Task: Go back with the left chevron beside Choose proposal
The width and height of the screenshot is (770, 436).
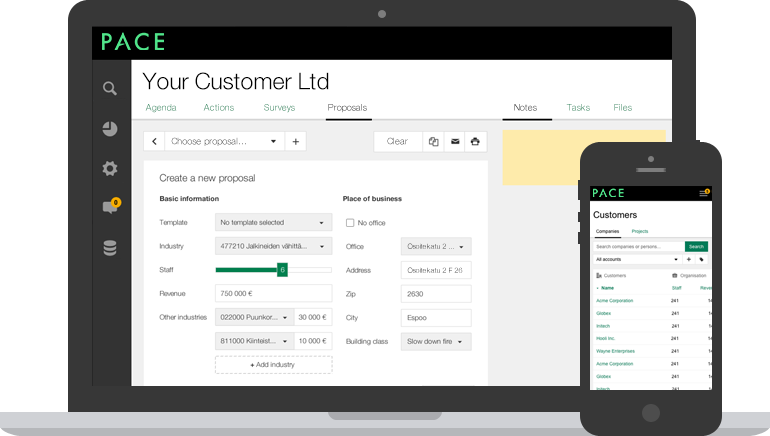Action: pyautogui.click(x=154, y=141)
